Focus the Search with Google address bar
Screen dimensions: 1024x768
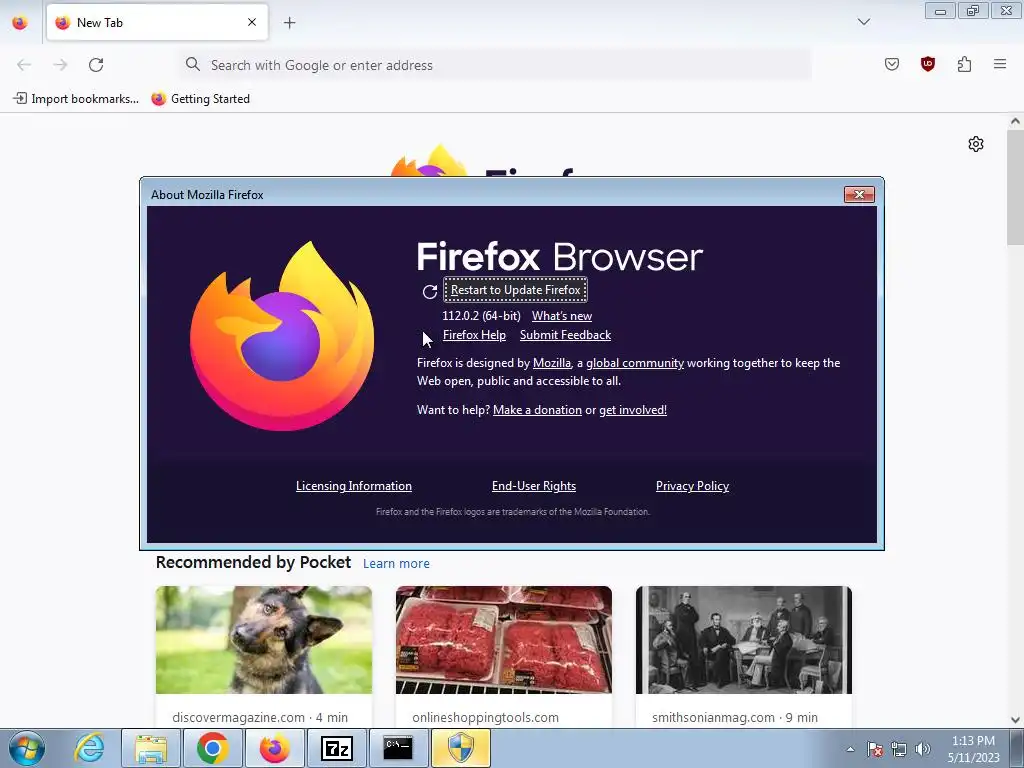coord(496,65)
